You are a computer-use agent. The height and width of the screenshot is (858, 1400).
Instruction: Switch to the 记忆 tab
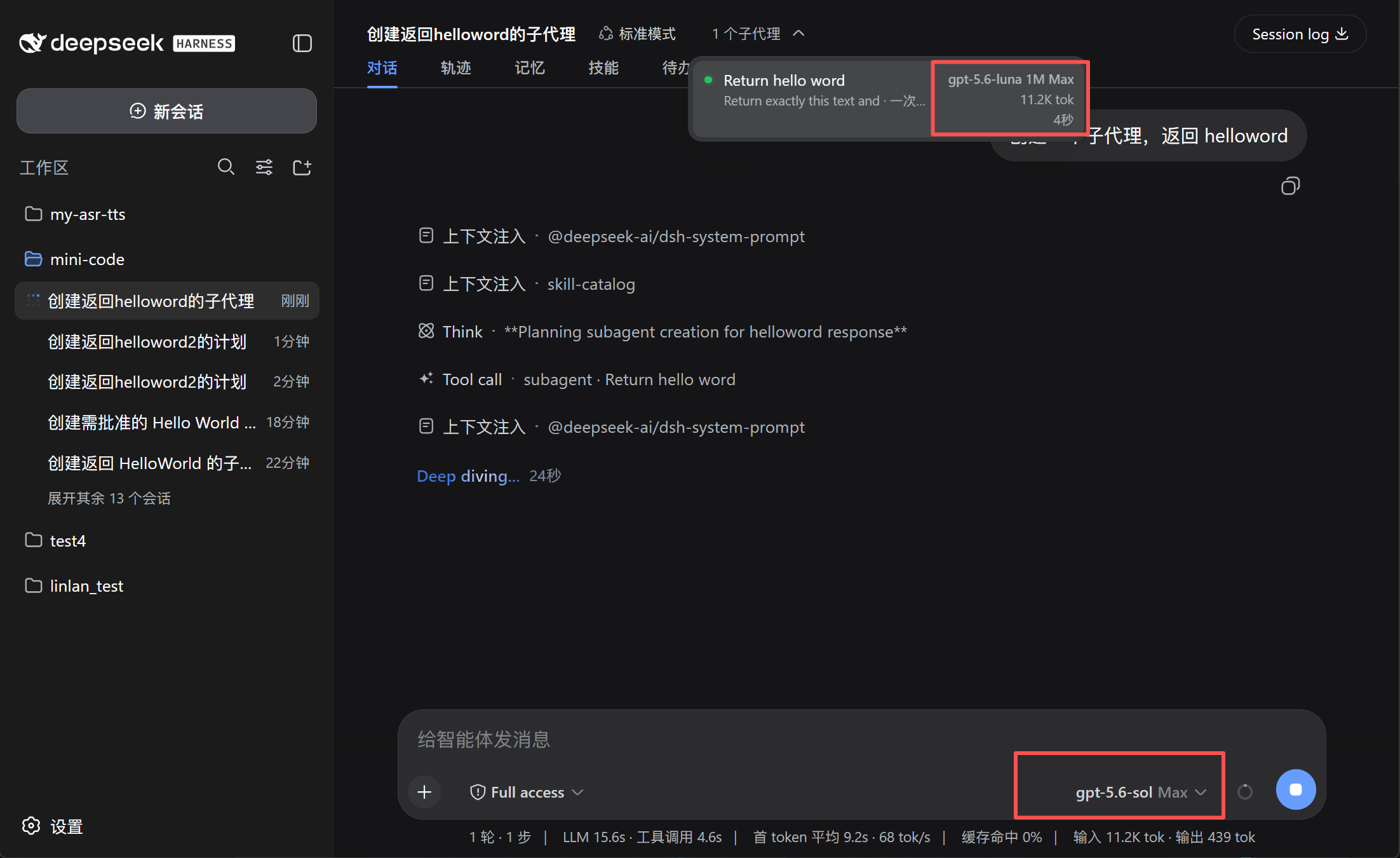529,68
